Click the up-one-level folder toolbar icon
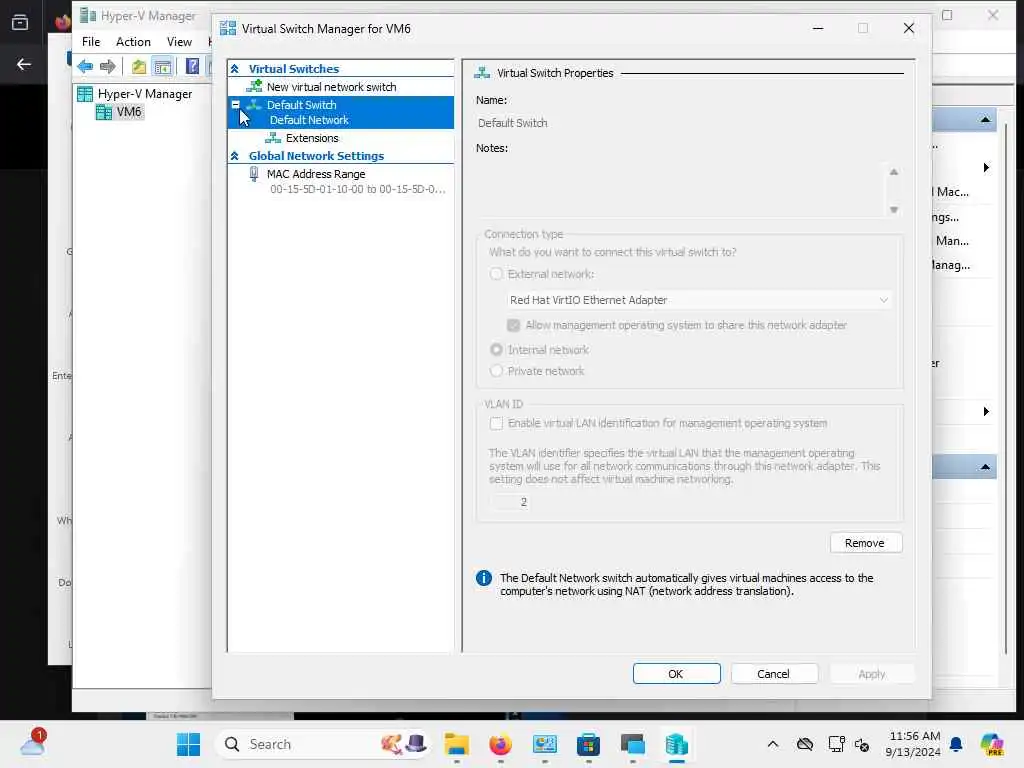This screenshot has height=768, width=1024. (x=138, y=66)
